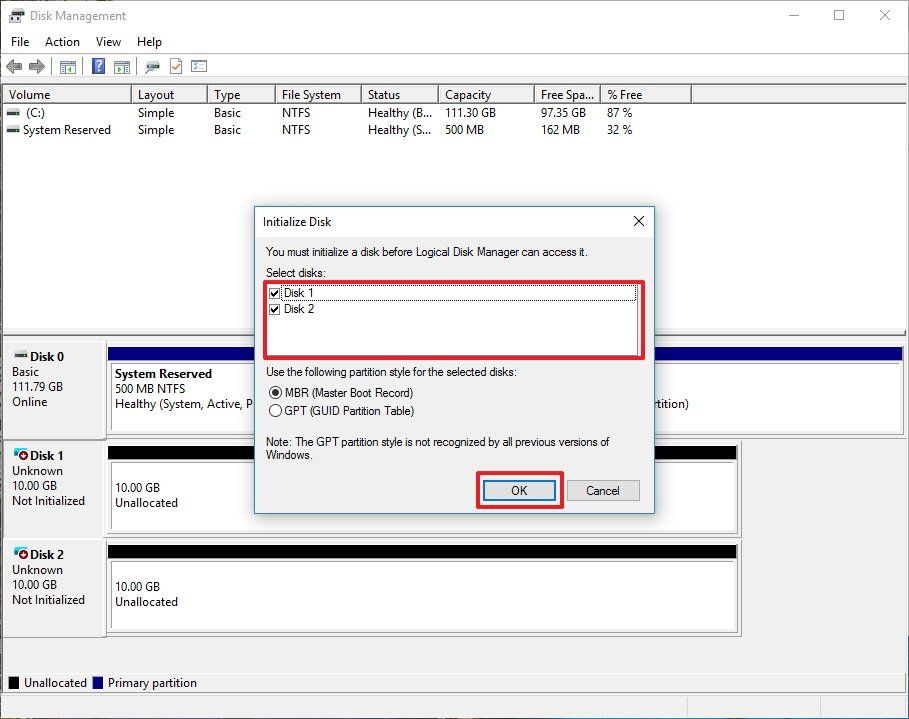
Task: Select the Disk 2 drive icon
Action: [x=22, y=554]
